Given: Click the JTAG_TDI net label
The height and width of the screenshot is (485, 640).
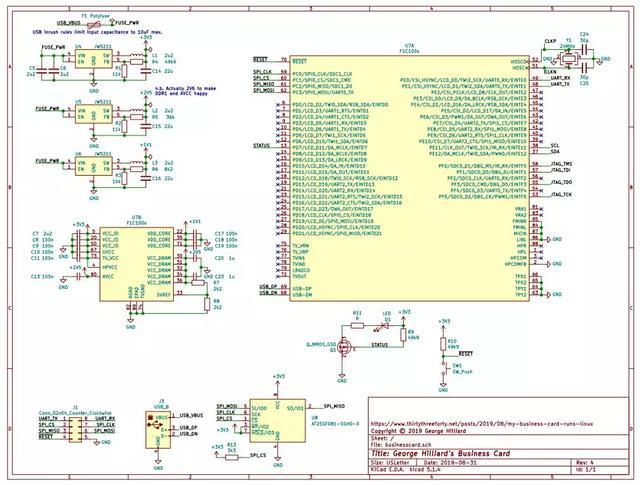Looking at the screenshot, I should (x=561, y=170).
